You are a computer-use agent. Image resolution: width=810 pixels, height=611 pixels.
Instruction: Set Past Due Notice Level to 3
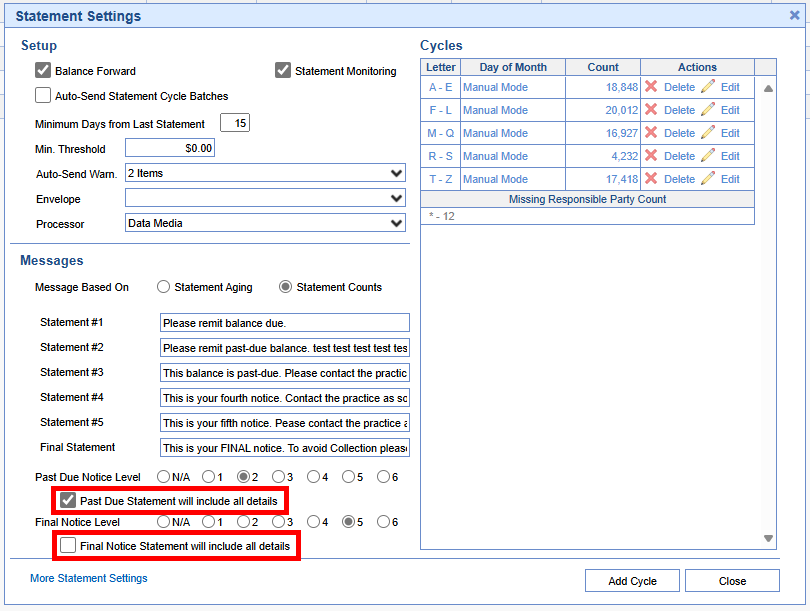tap(278, 476)
